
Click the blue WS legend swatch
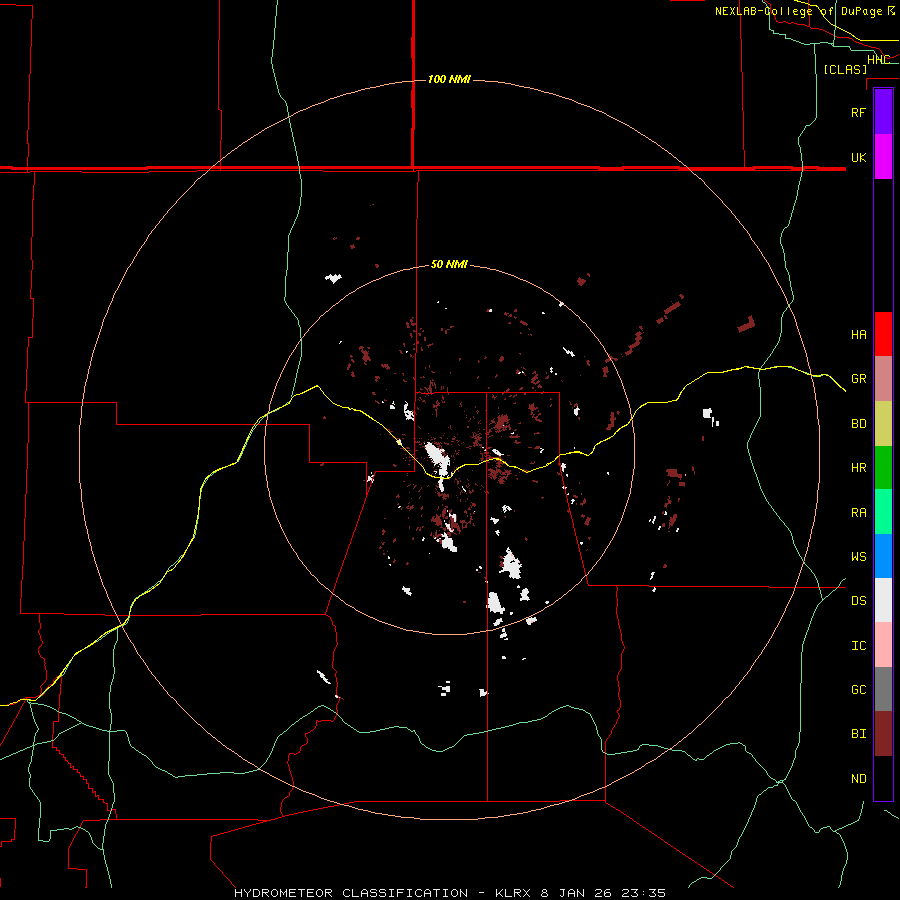point(883,556)
